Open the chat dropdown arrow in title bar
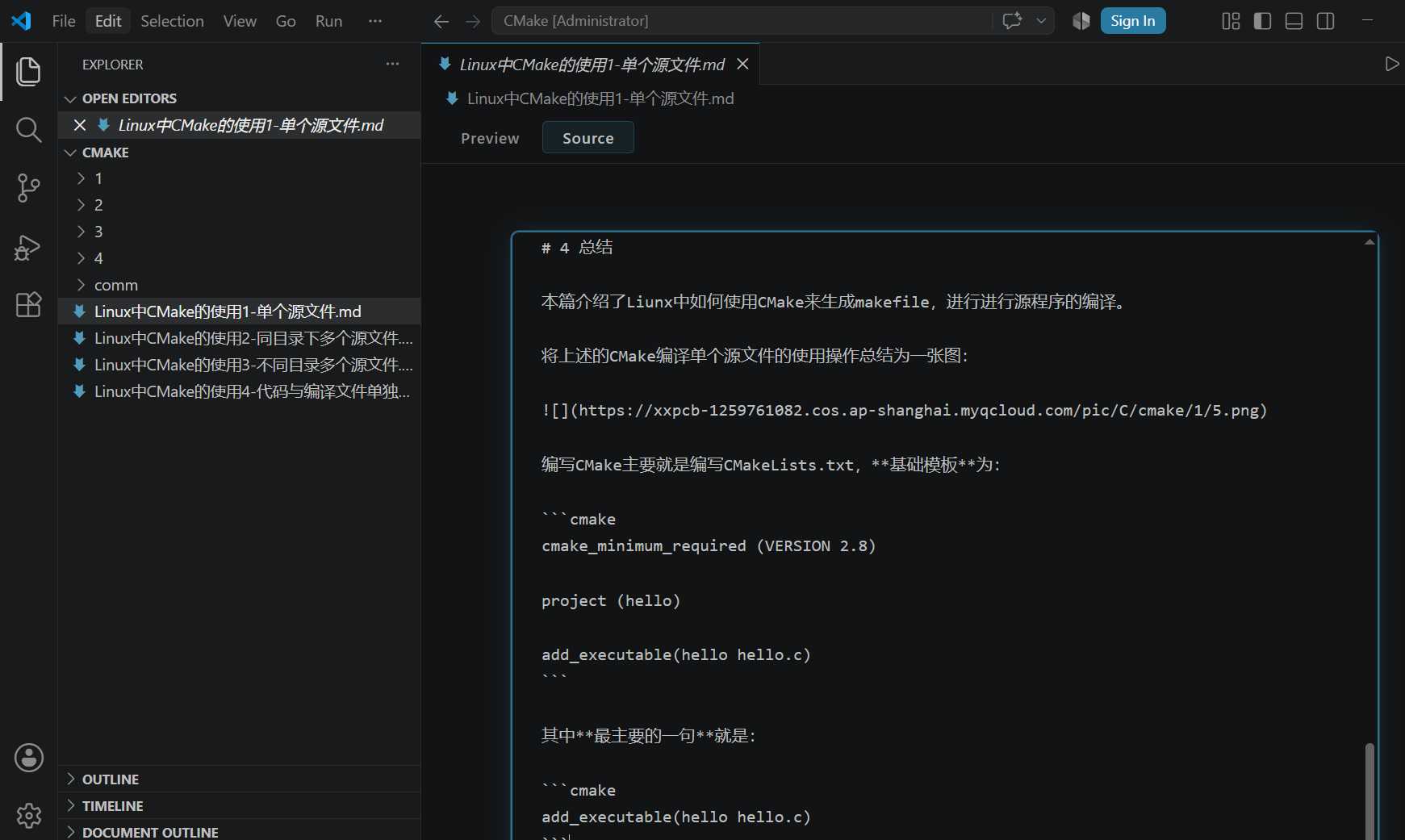 [1041, 21]
